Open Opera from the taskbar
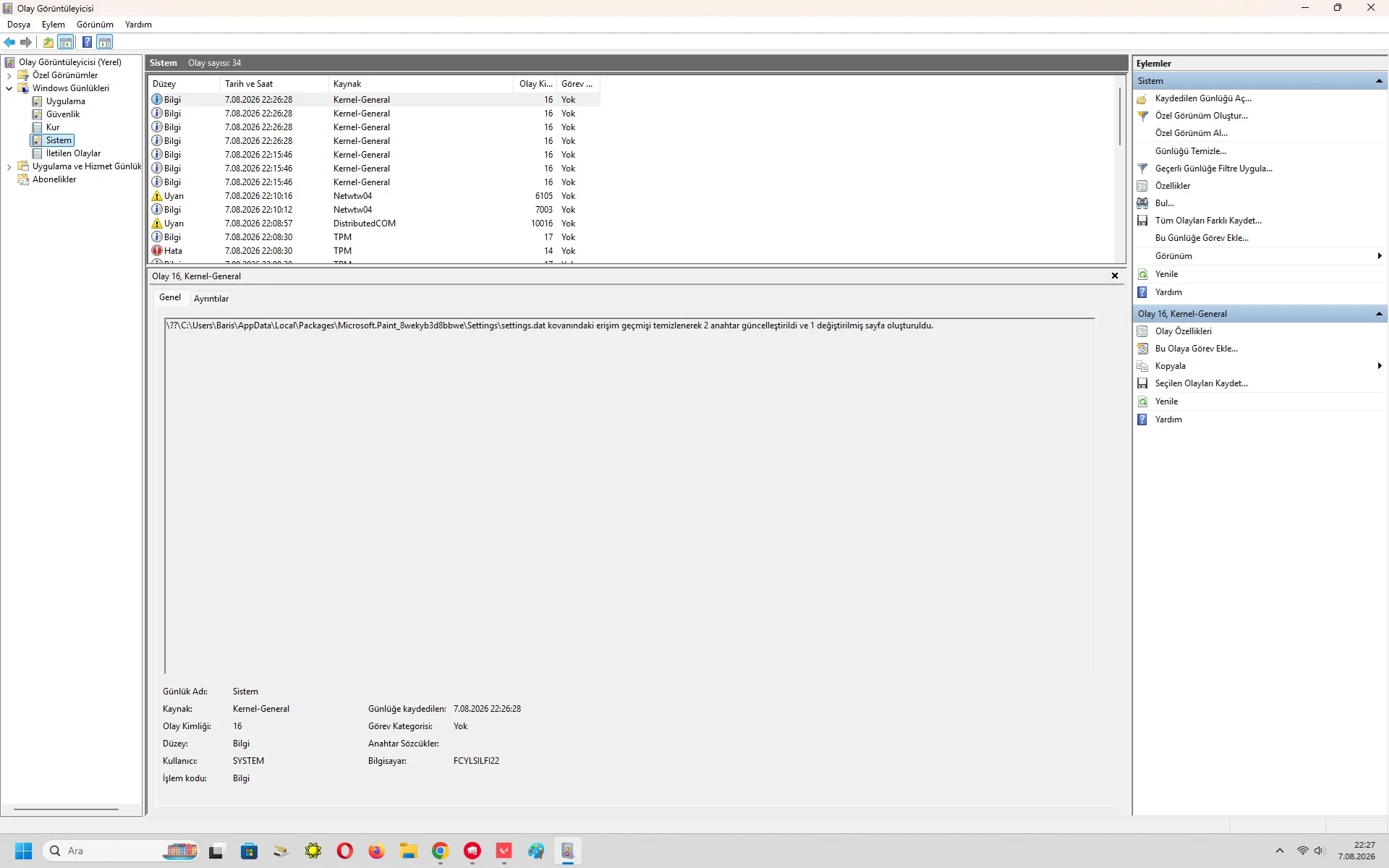1389x868 pixels. pyautogui.click(x=345, y=851)
